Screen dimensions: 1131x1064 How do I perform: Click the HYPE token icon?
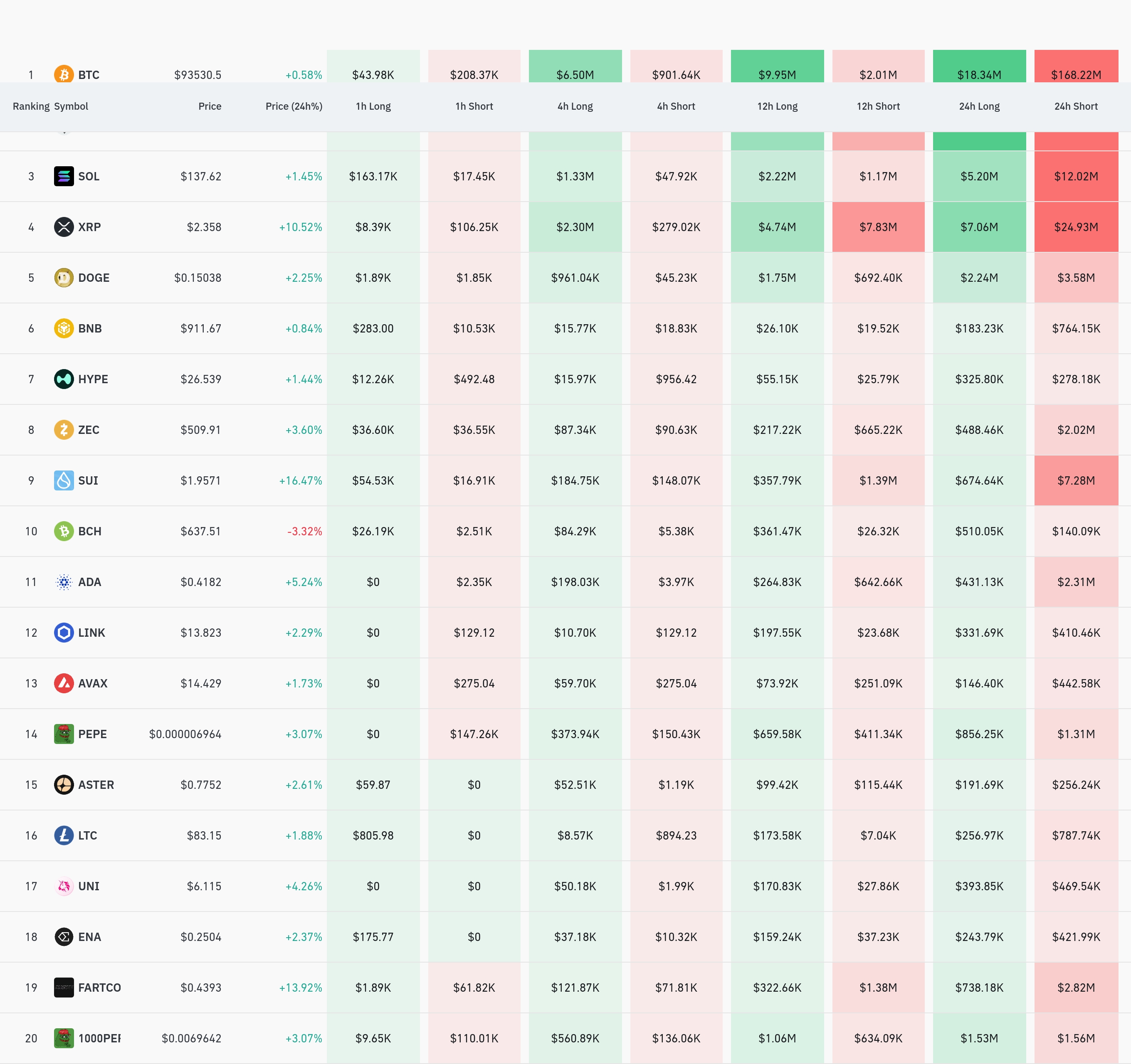pos(64,379)
